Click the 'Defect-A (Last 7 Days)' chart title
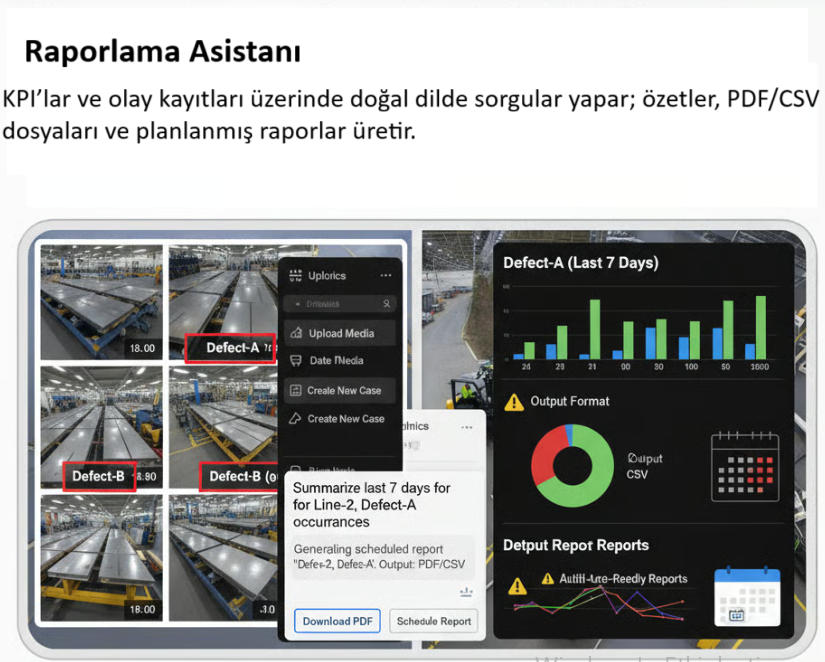Screen dimensions: 825x662 [x=581, y=262]
